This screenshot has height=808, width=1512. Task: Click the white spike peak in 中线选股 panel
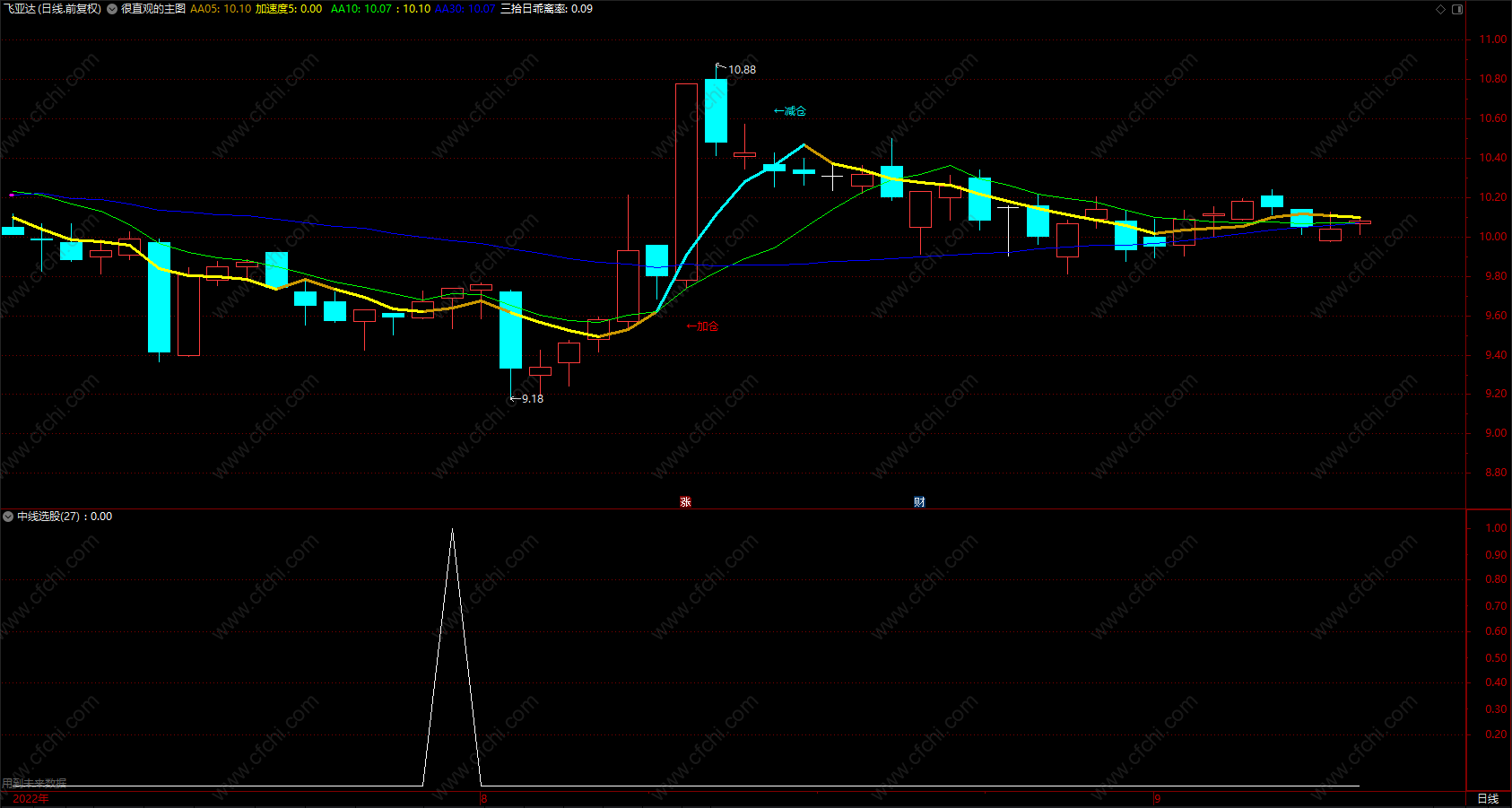pyautogui.click(x=452, y=530)
